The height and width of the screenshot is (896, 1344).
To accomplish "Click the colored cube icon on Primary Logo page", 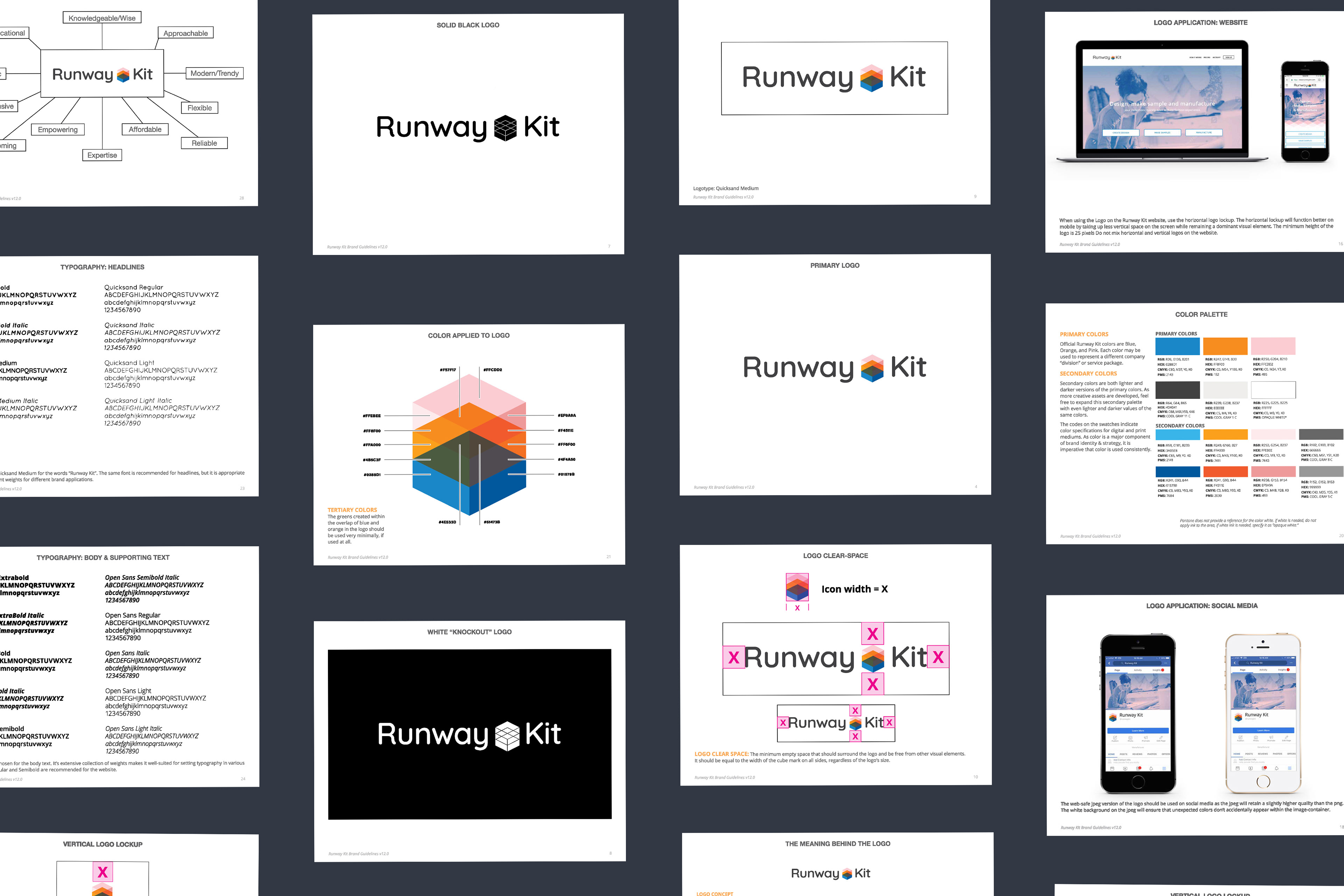I will [x=872, y=369].
